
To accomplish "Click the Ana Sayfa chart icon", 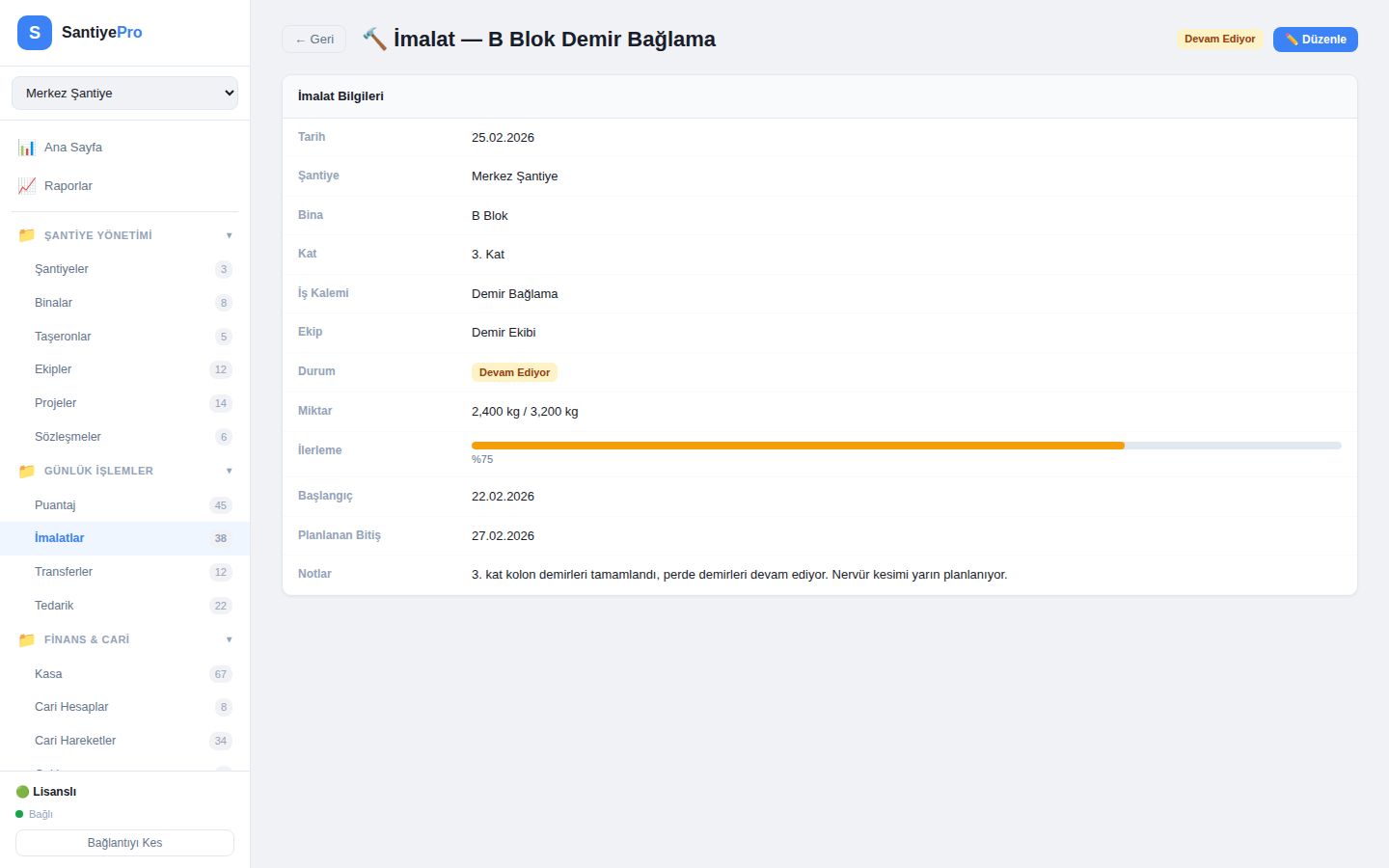I will click(x=27, y=148).
